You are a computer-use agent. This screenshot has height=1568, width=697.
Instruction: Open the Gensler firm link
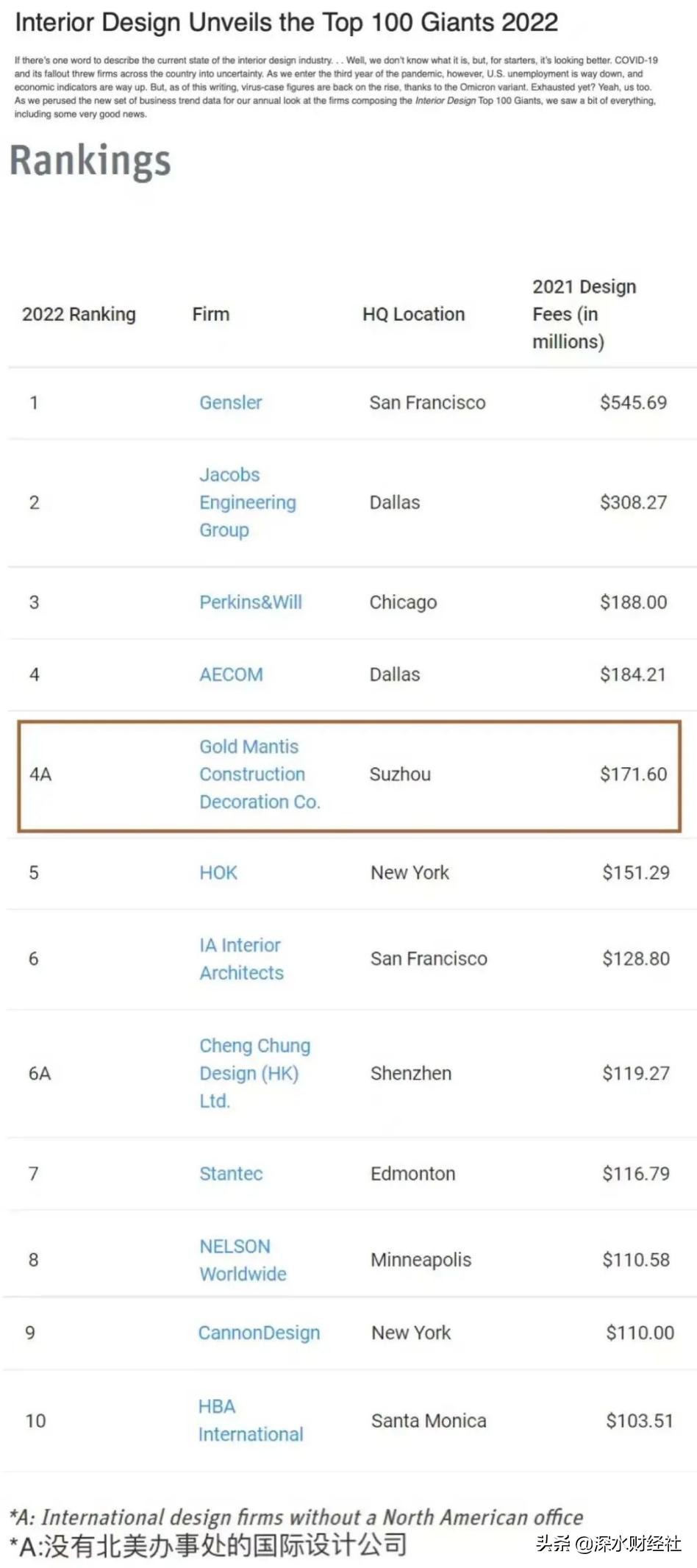click(230, 402)
